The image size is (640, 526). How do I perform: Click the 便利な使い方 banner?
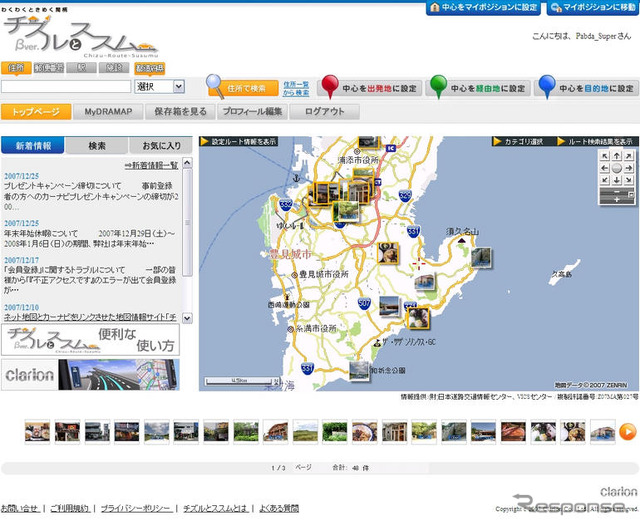tap(90, 340)
